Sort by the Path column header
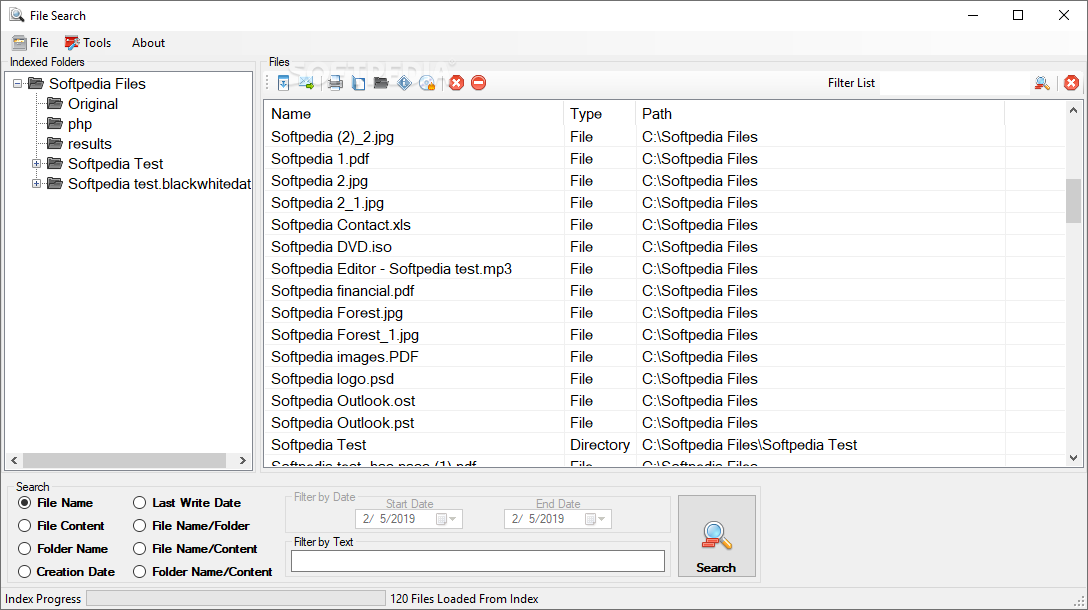Image resolution: width=1088 pixels, height=610 pixels. [819, 114]
